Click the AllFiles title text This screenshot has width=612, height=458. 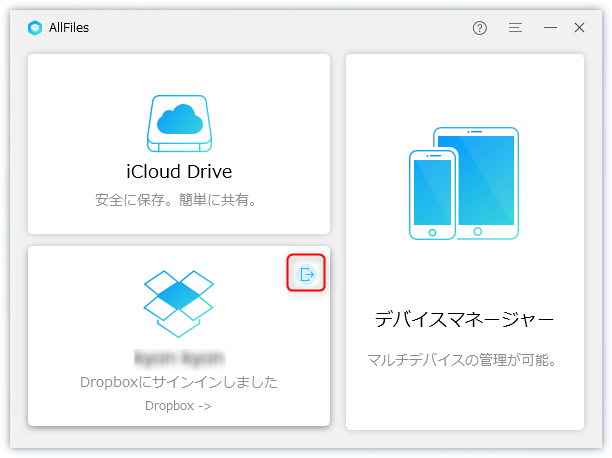coord(69,28)
